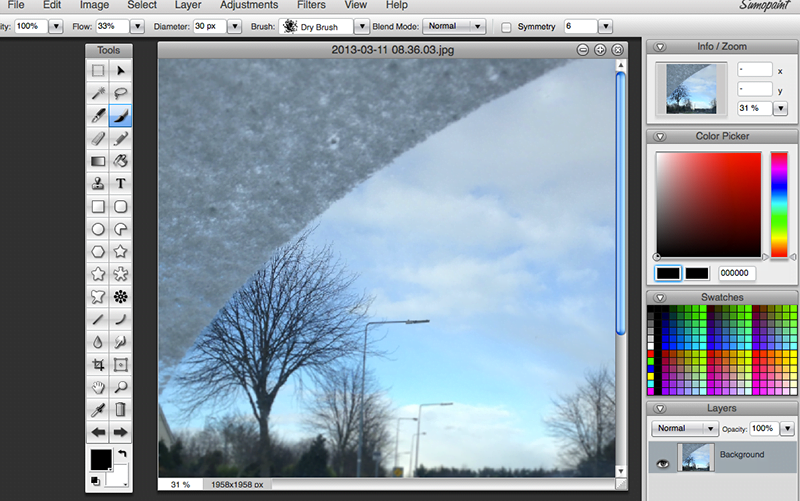Open the layer Opacity dropdown arrow
Image resolution: width=800 pixels, height=501 pixels.
[788, 429]
